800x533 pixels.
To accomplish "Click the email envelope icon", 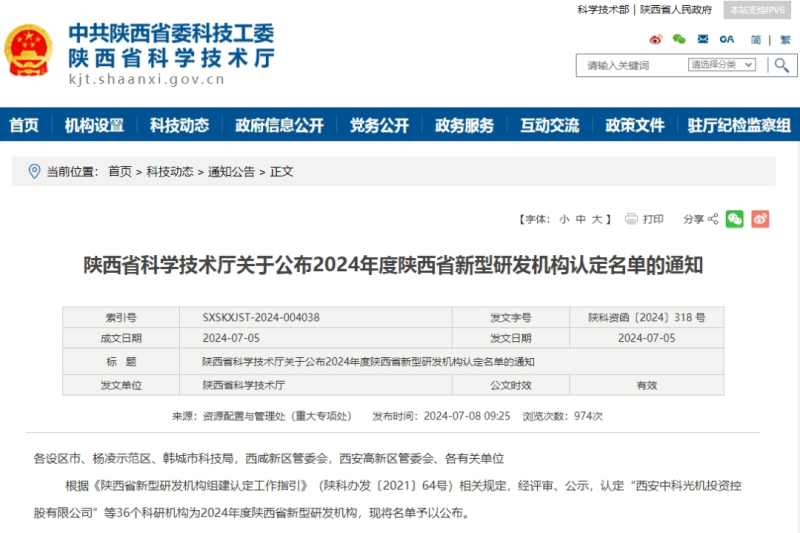I will [703, 39].
